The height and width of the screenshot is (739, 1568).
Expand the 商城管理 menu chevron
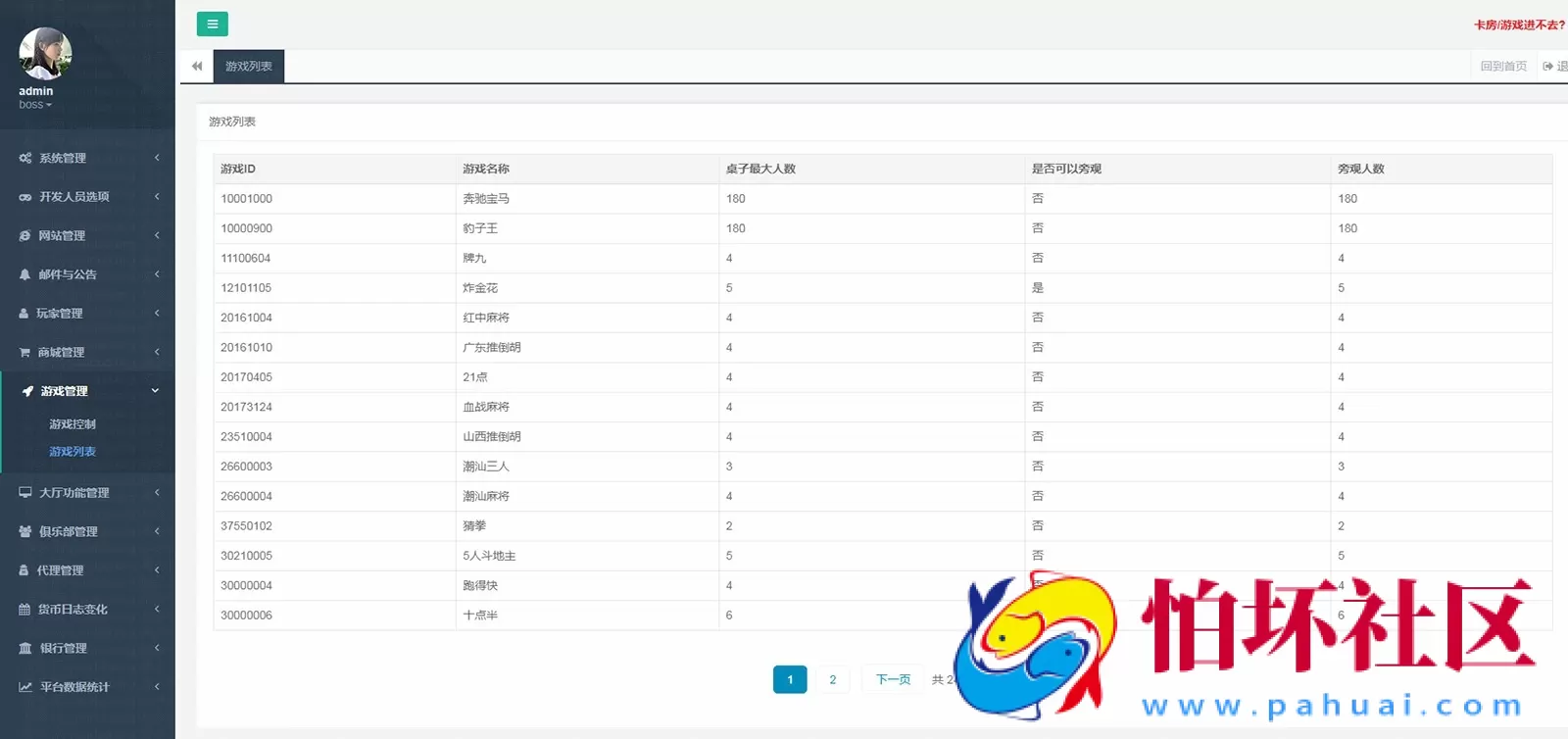coord(157,352)
